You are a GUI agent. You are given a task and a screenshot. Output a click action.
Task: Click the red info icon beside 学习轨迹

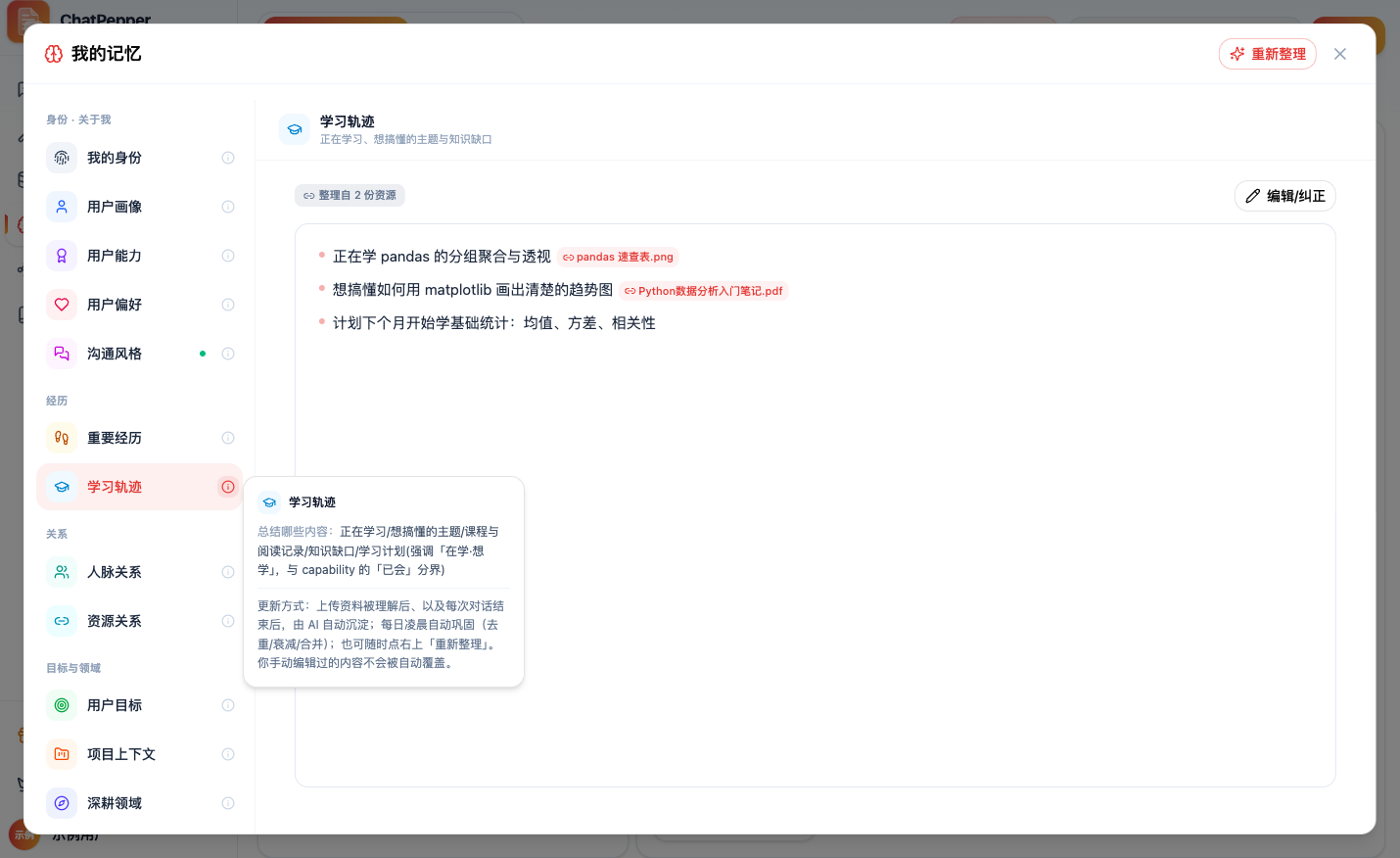(228, 487)
